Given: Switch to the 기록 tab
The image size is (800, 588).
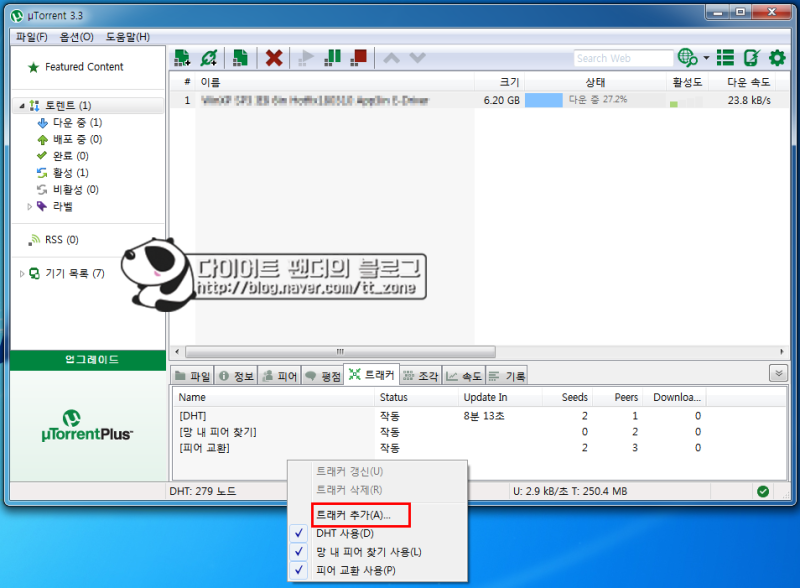Looking at the screenshot, I should [507, 376].
